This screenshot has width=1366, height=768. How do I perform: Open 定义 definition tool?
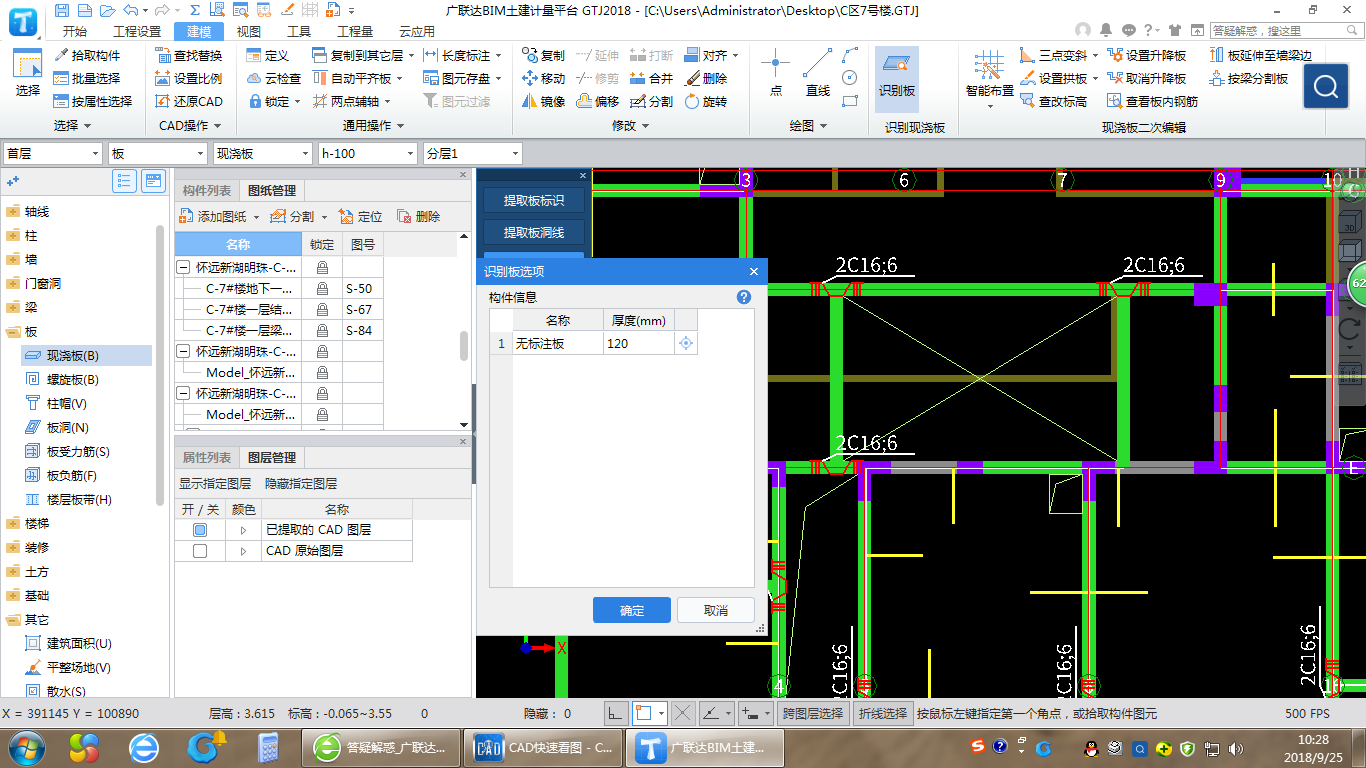click(x=267, y=55)
